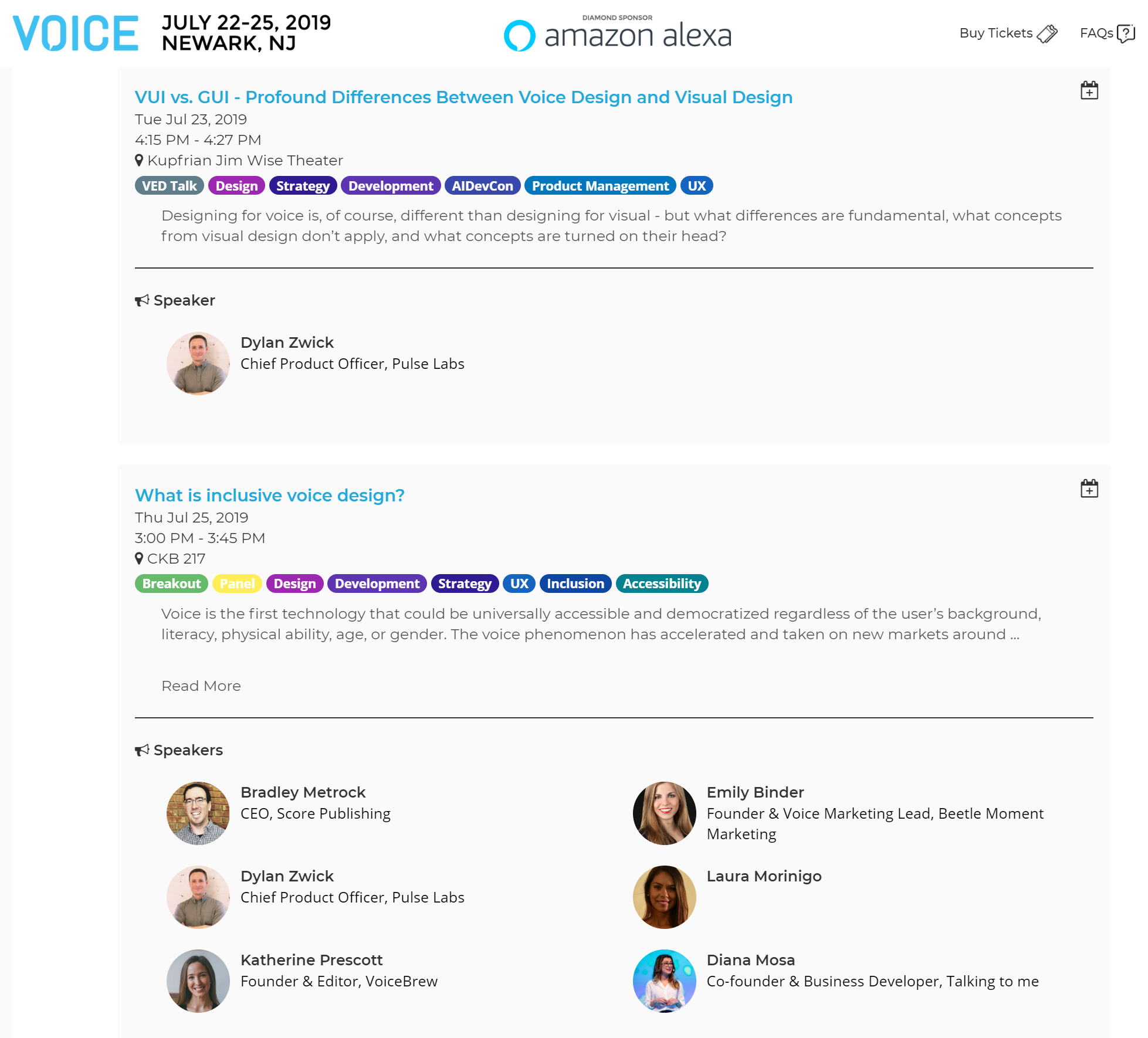The width and height of the screenshot is (1148, 1038).
Task: Select the VED Talk tag
Action: (169, 186)
